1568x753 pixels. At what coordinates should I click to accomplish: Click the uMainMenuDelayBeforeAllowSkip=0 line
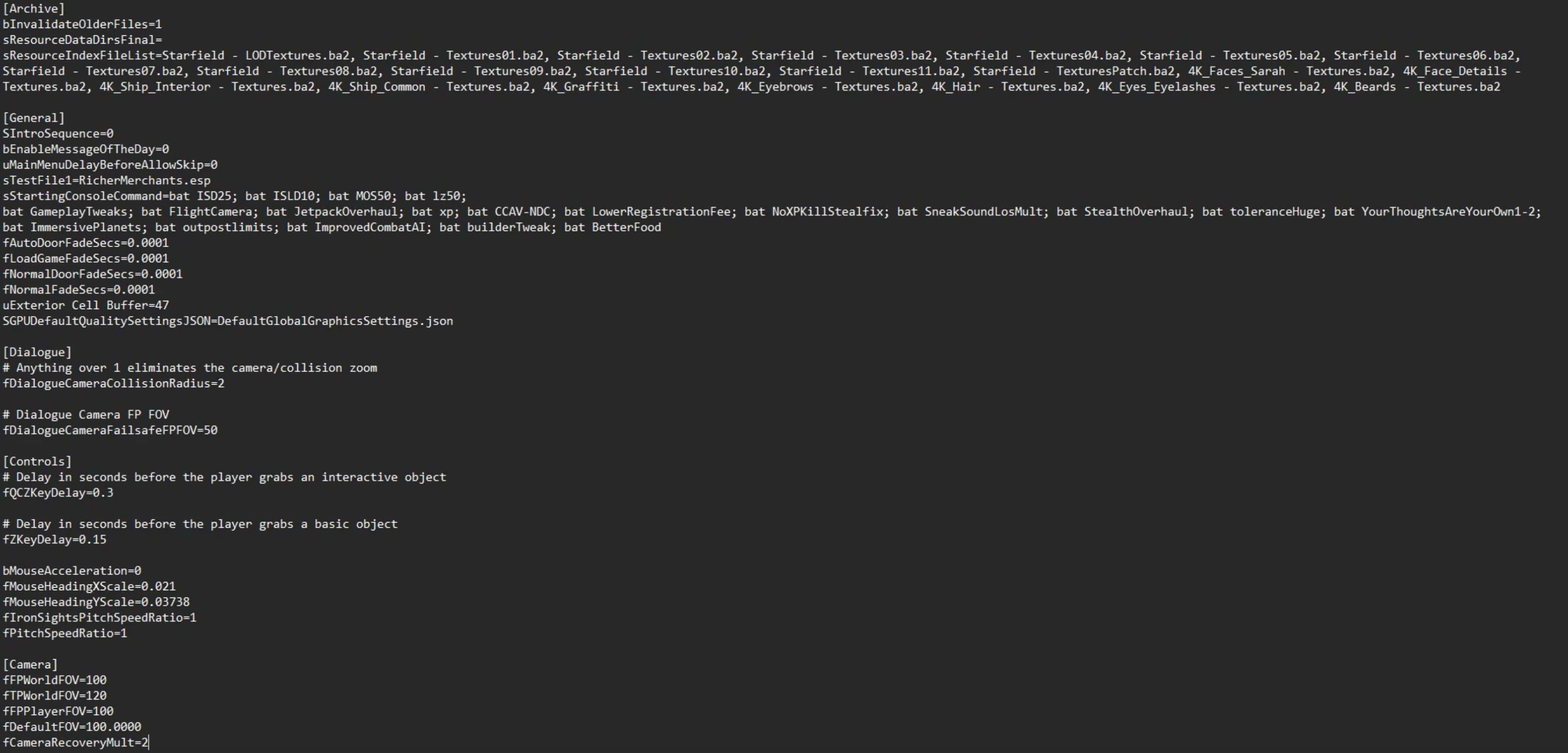click(110, 165)
